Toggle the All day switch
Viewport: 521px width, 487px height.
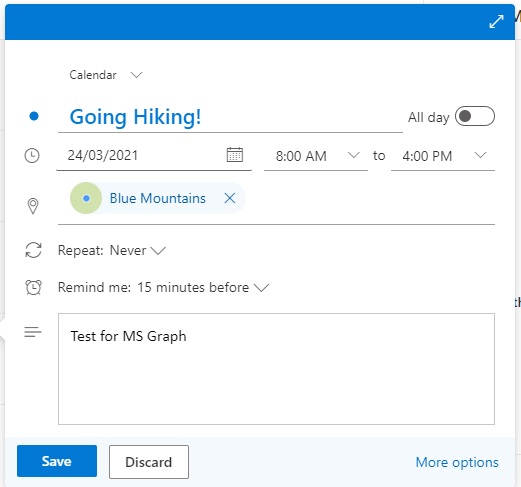click(475, 116)
